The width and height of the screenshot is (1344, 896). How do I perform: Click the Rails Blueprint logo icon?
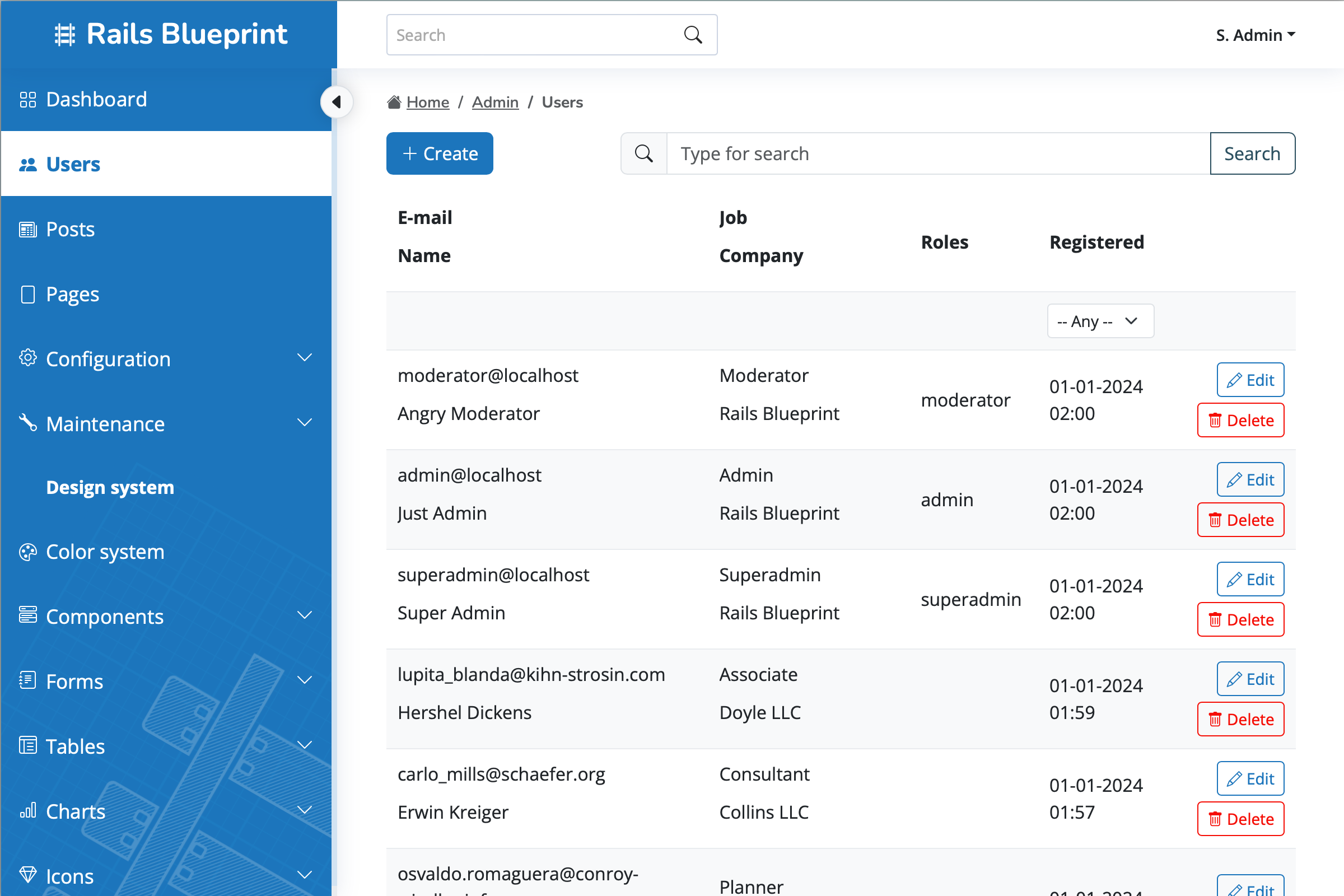click(x=64, y=34)
